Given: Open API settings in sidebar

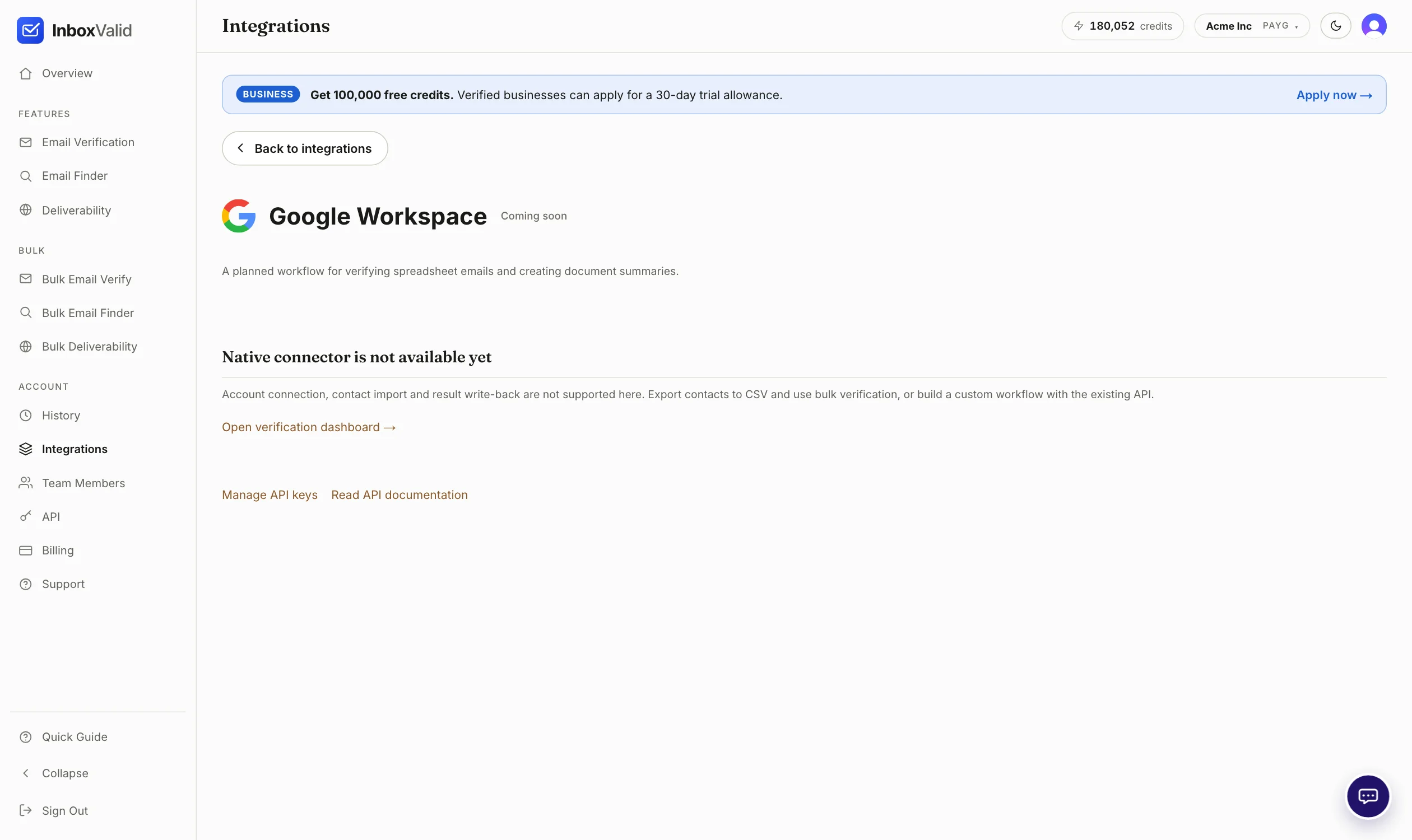Looking at the screenshot, I should point(50,517).
